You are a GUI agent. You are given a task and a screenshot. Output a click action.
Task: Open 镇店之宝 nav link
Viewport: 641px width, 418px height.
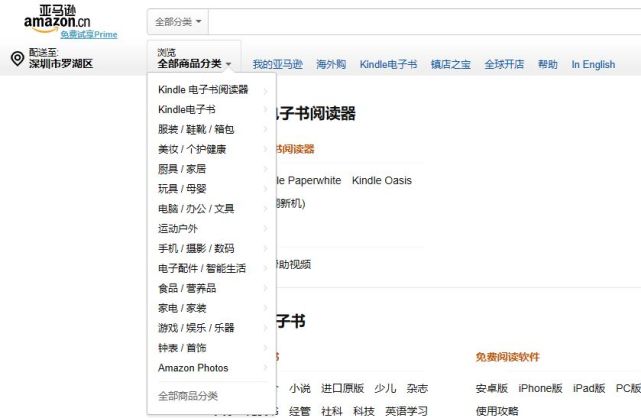tap(450, 64)
